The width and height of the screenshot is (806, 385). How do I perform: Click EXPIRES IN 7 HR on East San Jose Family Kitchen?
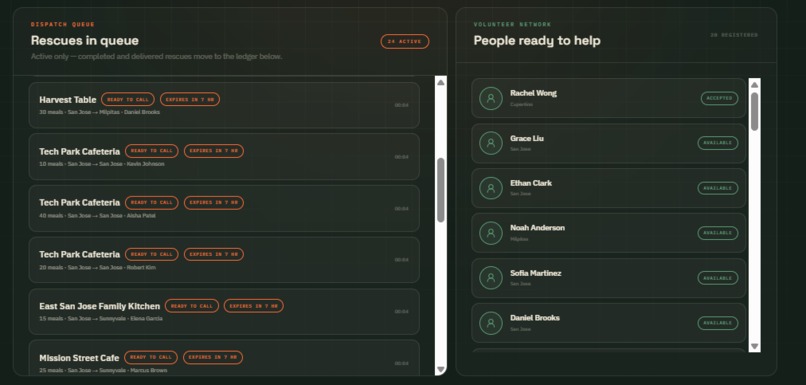253,306
